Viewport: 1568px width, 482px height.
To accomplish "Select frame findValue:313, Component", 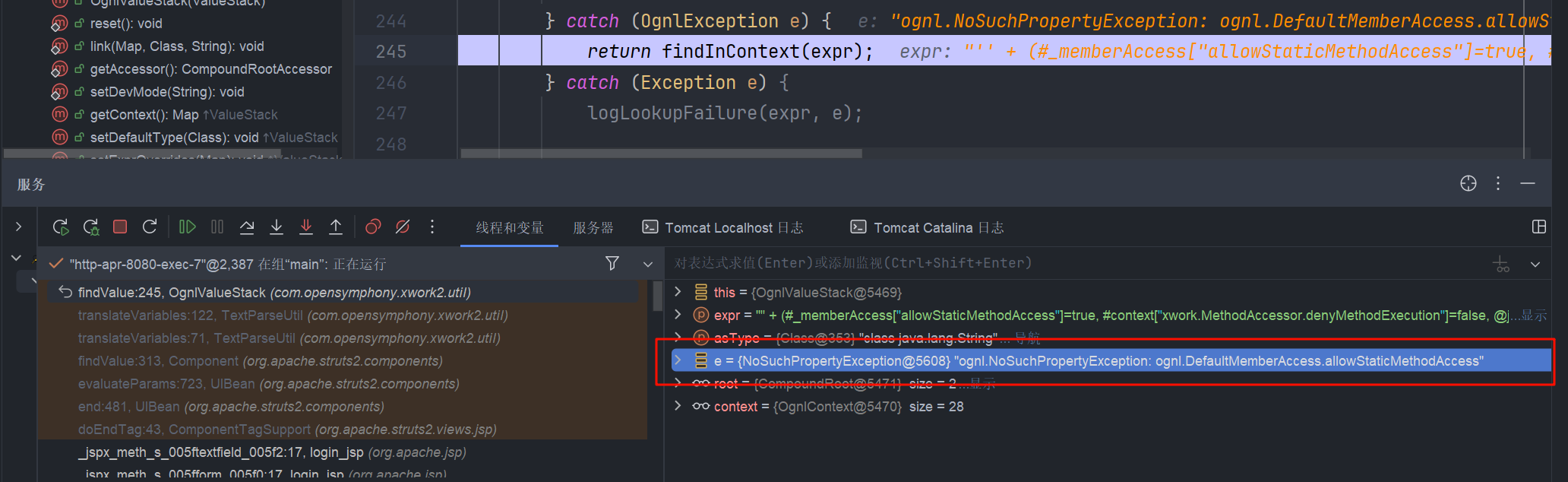I will click(260, 361).
